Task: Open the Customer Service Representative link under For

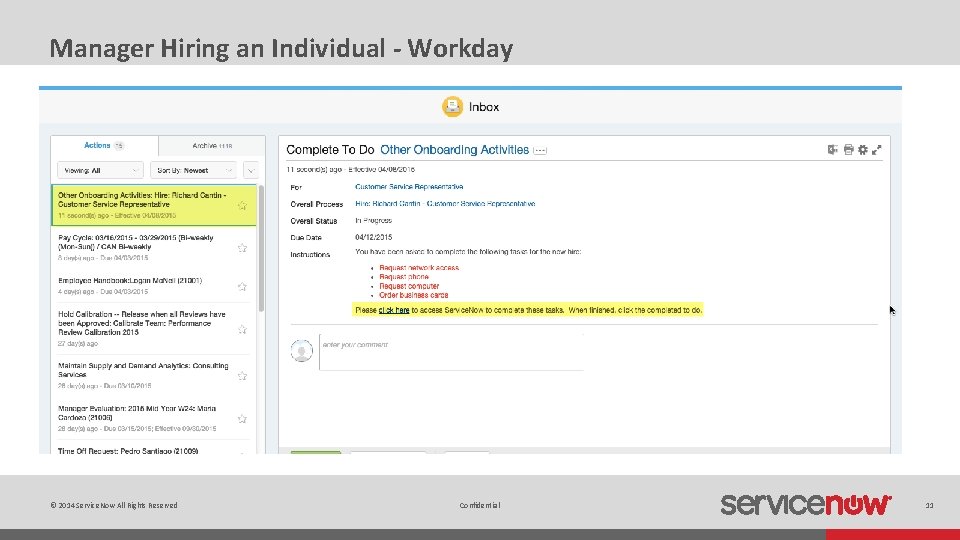Action: [x=409, y=187]
